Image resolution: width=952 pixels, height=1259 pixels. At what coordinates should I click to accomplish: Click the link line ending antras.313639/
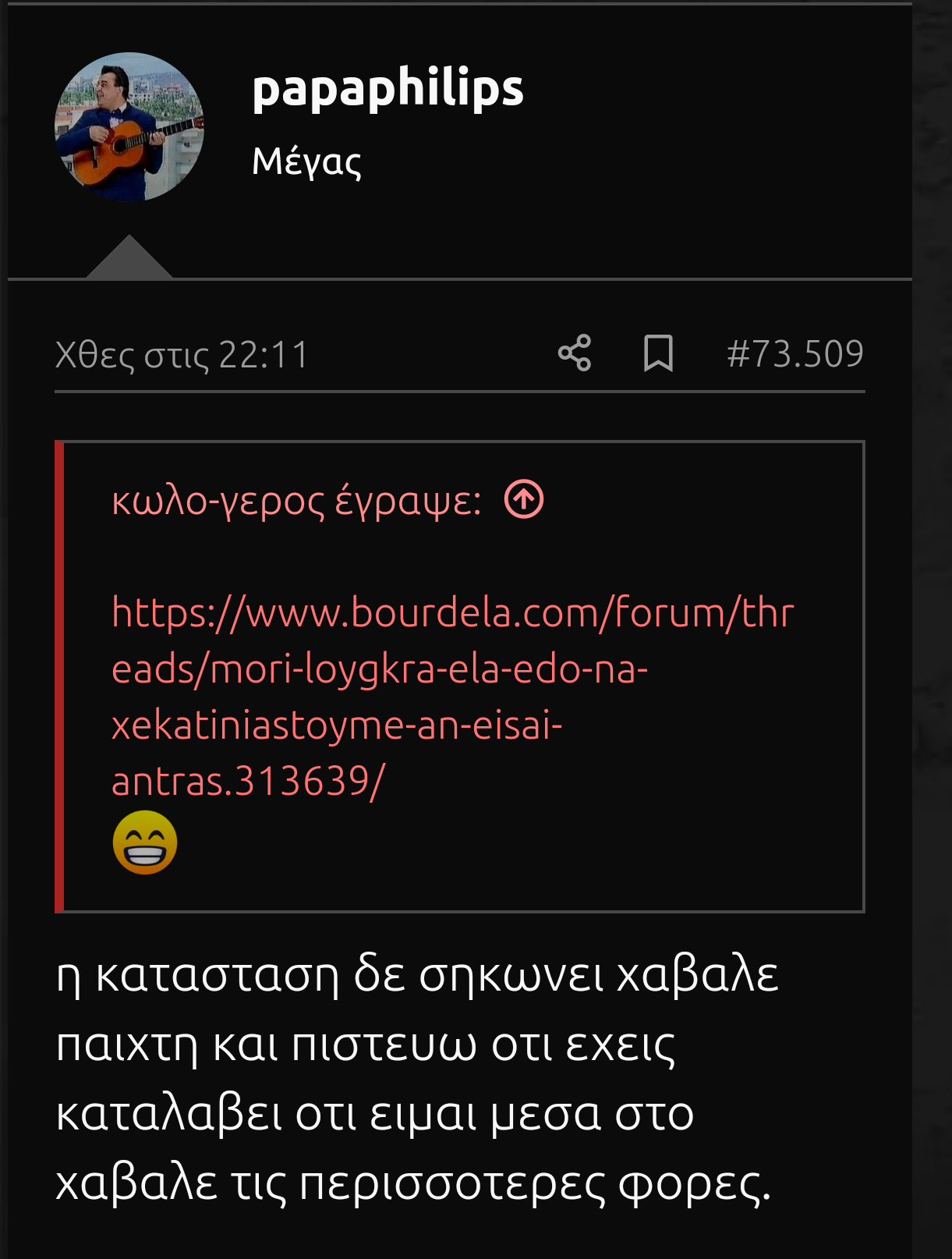point(248,781)
